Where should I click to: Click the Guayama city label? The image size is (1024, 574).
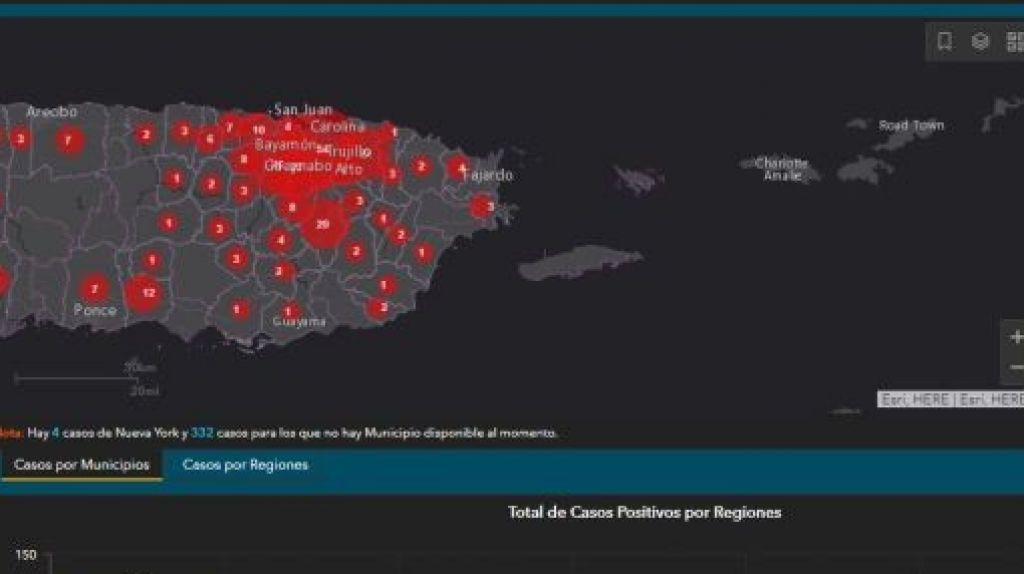tap(299, 321)
